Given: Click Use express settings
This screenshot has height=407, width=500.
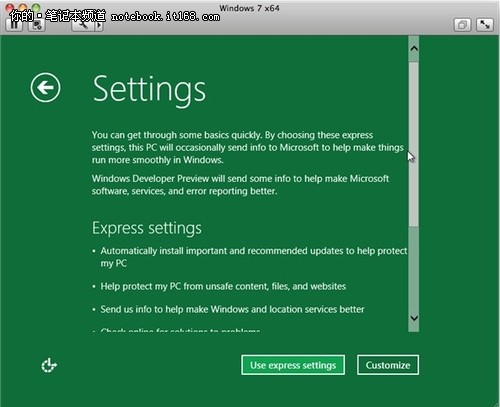Looking at the screenshot, I should coord(293,365).
